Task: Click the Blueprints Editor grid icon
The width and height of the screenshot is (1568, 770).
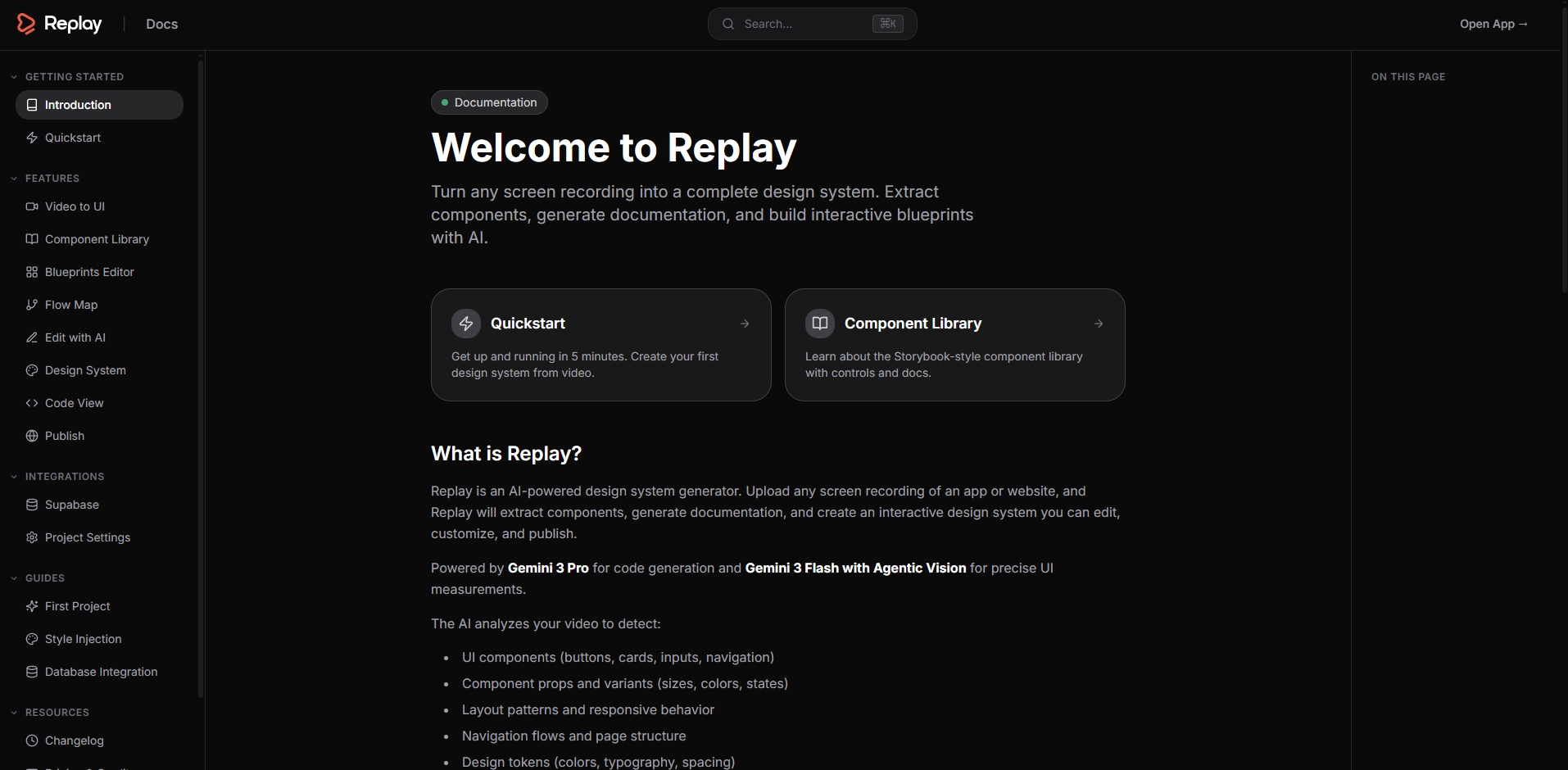Action: click(32, 272)
